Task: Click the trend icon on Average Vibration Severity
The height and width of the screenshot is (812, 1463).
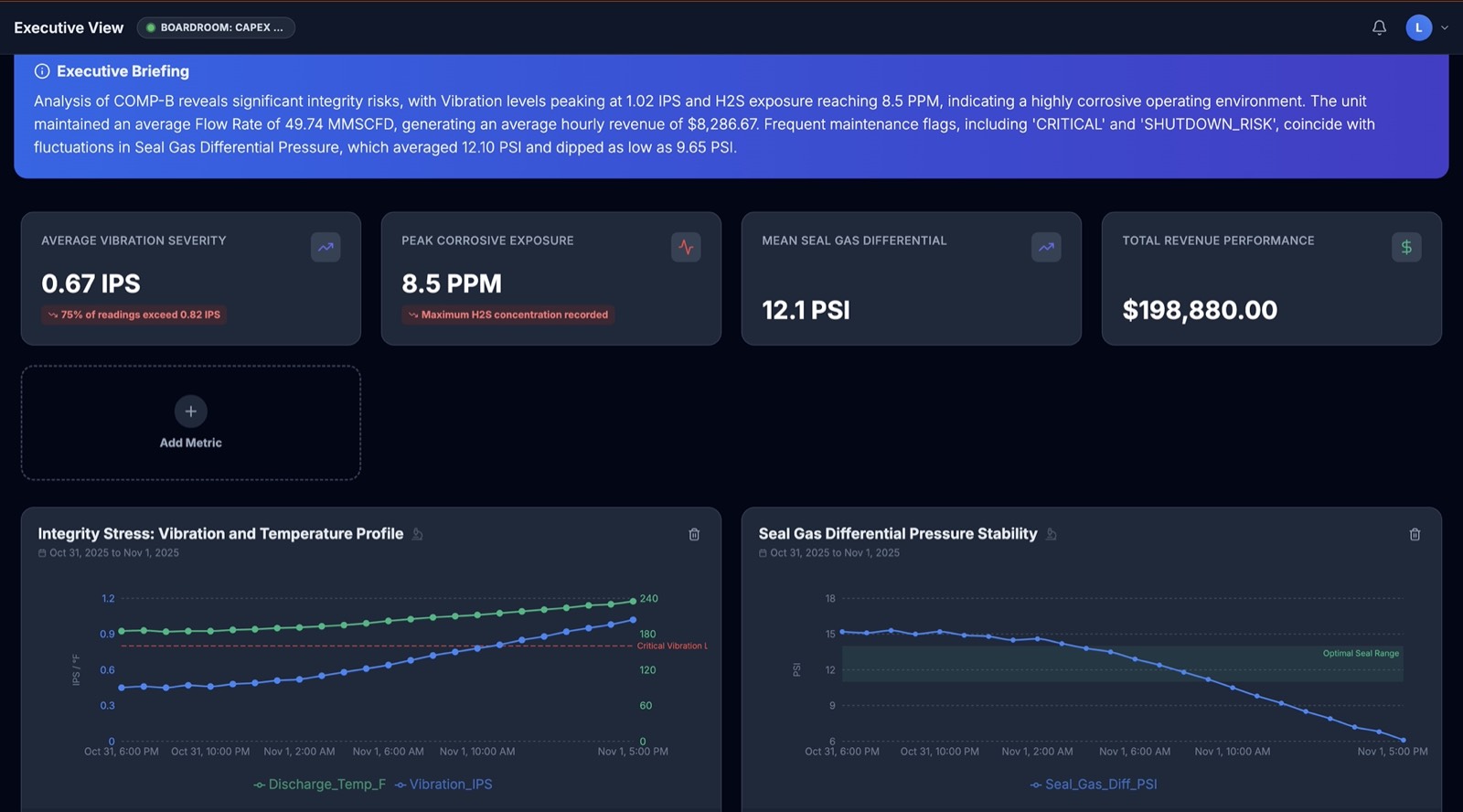Action: [326, 247]
